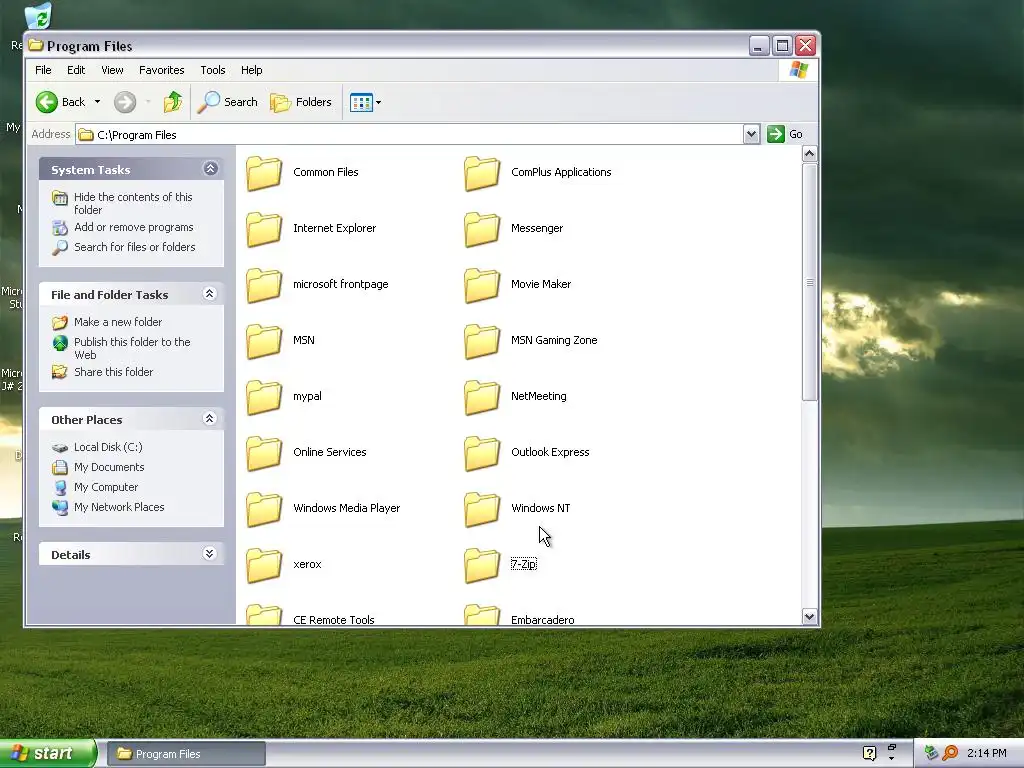Open the Views button in toolbar
The image size is (1024, 768).
361,102
